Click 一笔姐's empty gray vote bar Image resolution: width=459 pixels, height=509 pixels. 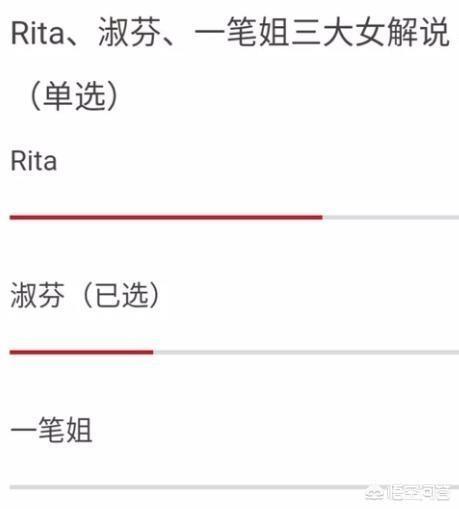(234, 487)
